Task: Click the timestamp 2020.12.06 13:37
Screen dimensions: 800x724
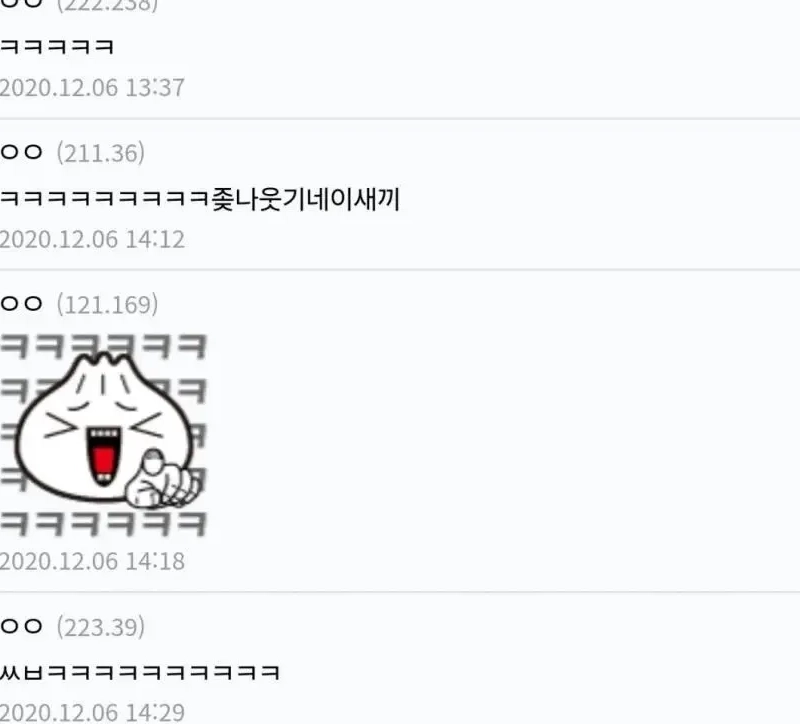Action: (92, 88)
